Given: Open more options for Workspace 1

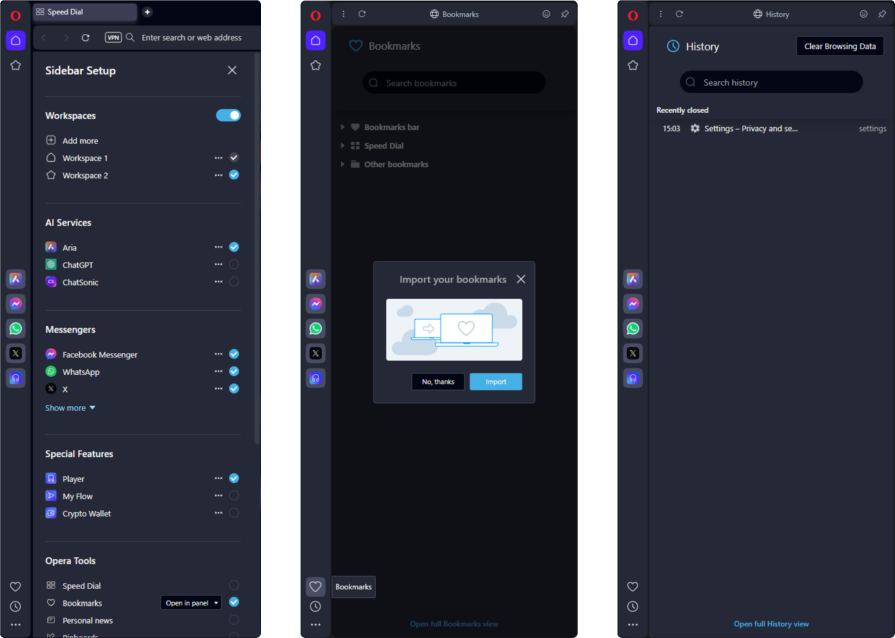Looking at the screenshot, I should click(218, 158).
